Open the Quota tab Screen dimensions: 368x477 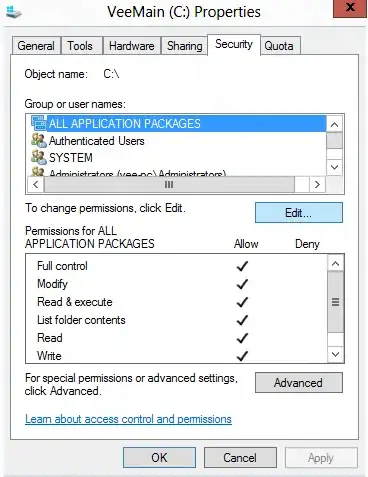point(279,46)
